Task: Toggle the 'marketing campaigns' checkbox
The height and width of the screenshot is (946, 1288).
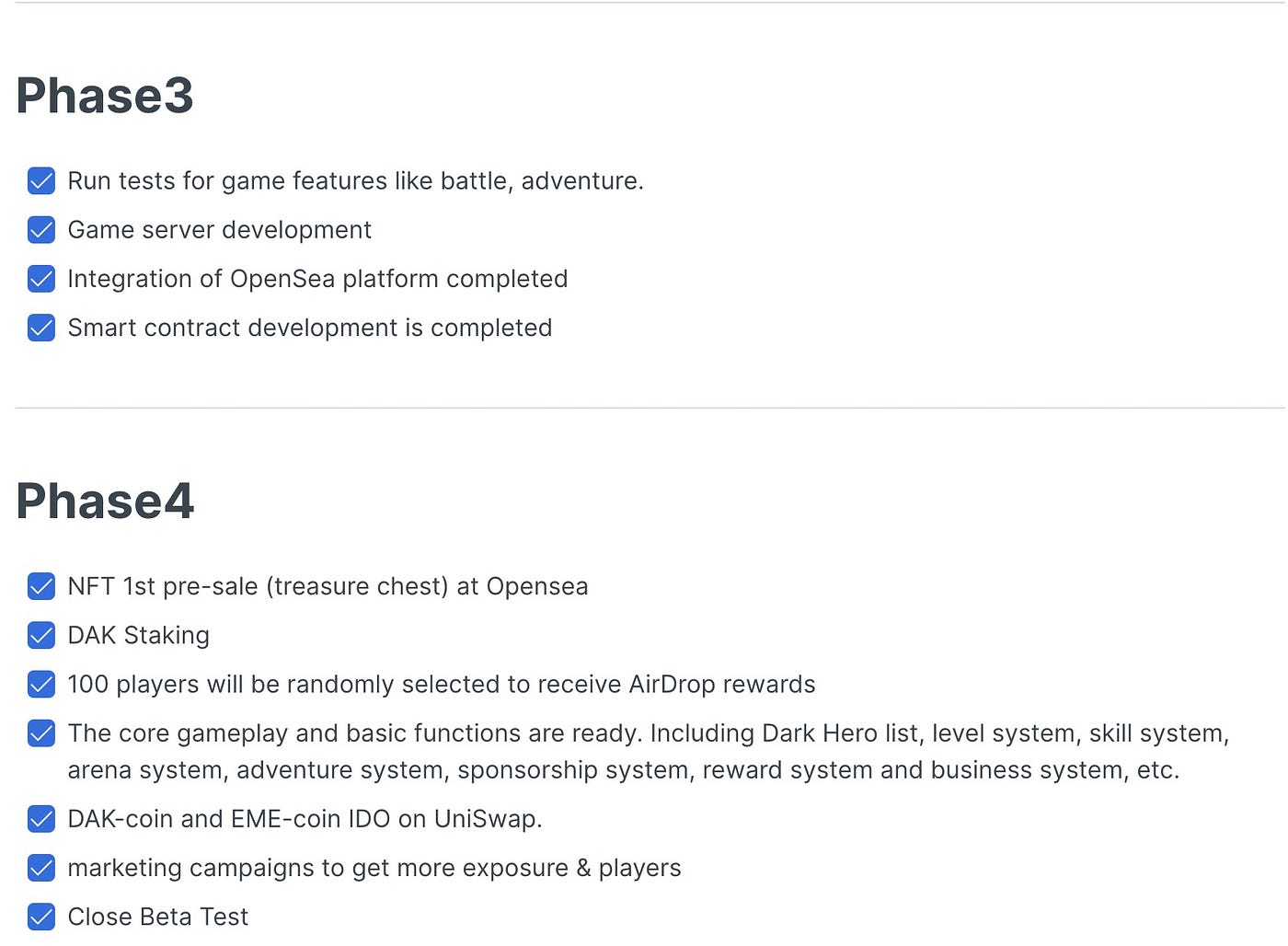Action: pyautogui.click(x=41, y=868)
